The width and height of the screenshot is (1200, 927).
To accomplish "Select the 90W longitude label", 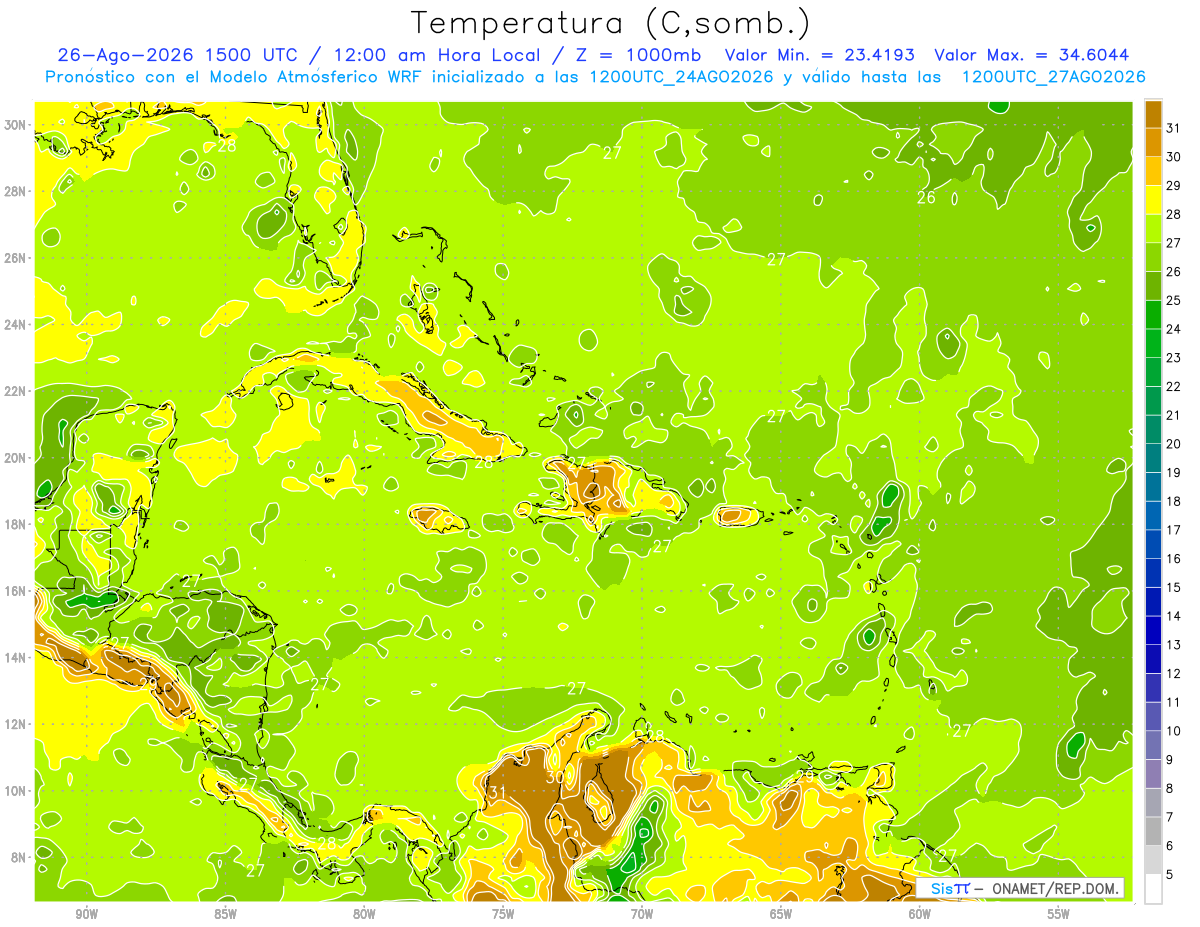I will coord(86,914).
